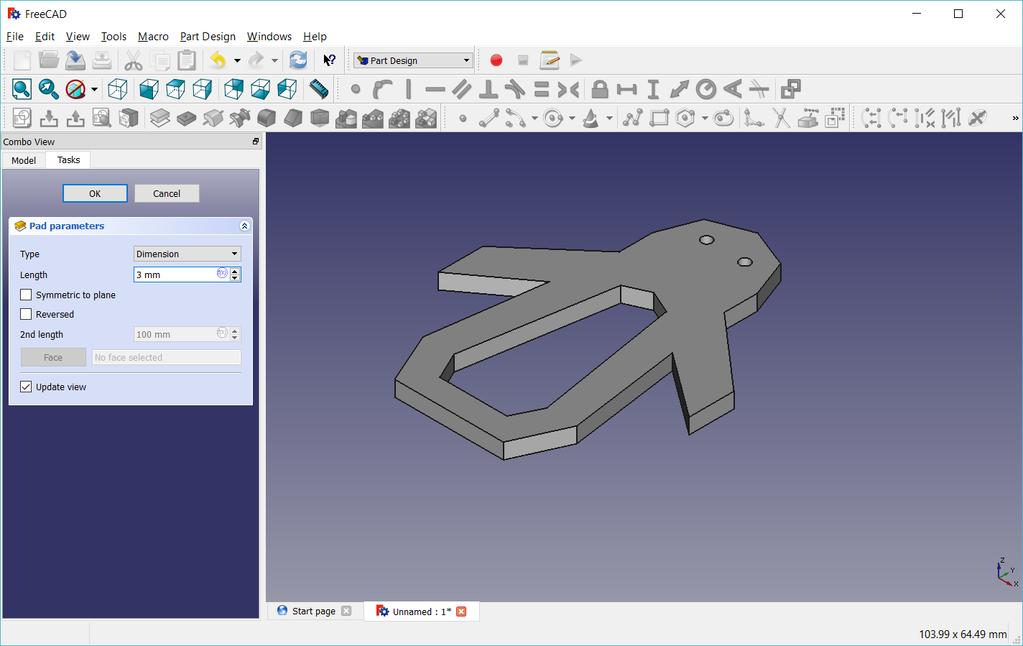Collapse the Pad parameters section
Image resolution: width=1023 pixels, height=646 pixels.
click(244, 226)
